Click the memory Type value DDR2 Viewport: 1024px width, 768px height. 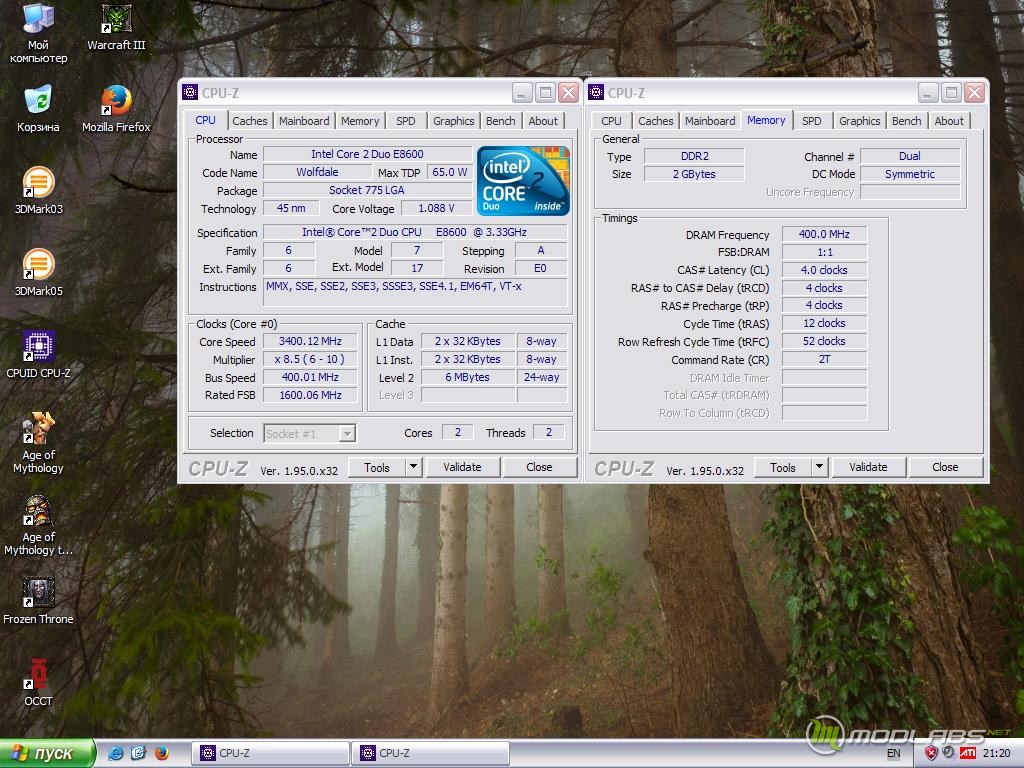694,156
